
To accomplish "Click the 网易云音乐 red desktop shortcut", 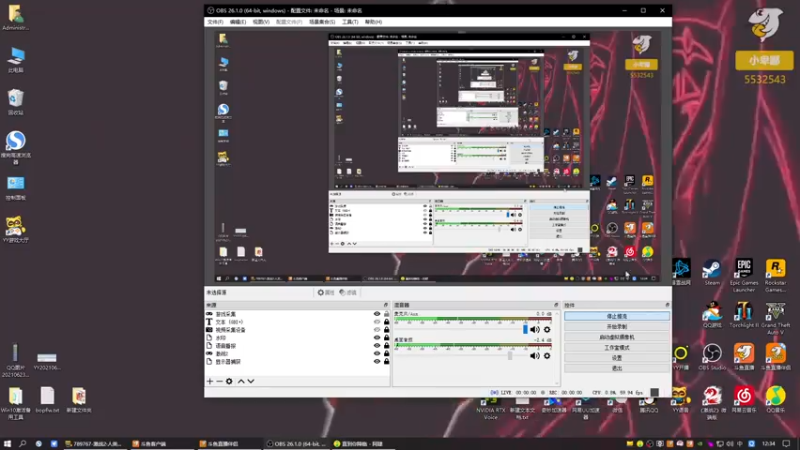I will tap(744, 399).
